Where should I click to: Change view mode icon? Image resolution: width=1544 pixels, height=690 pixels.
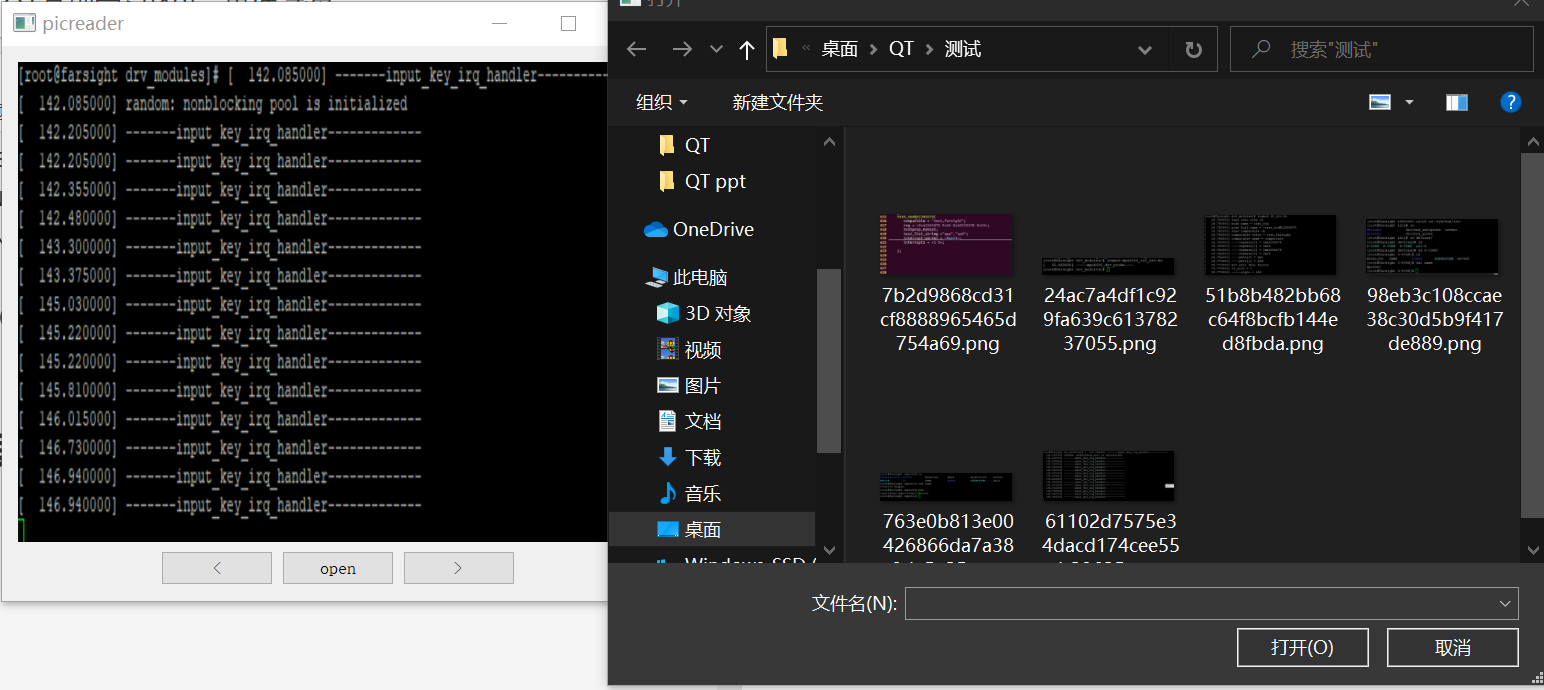pos(1380,102)
